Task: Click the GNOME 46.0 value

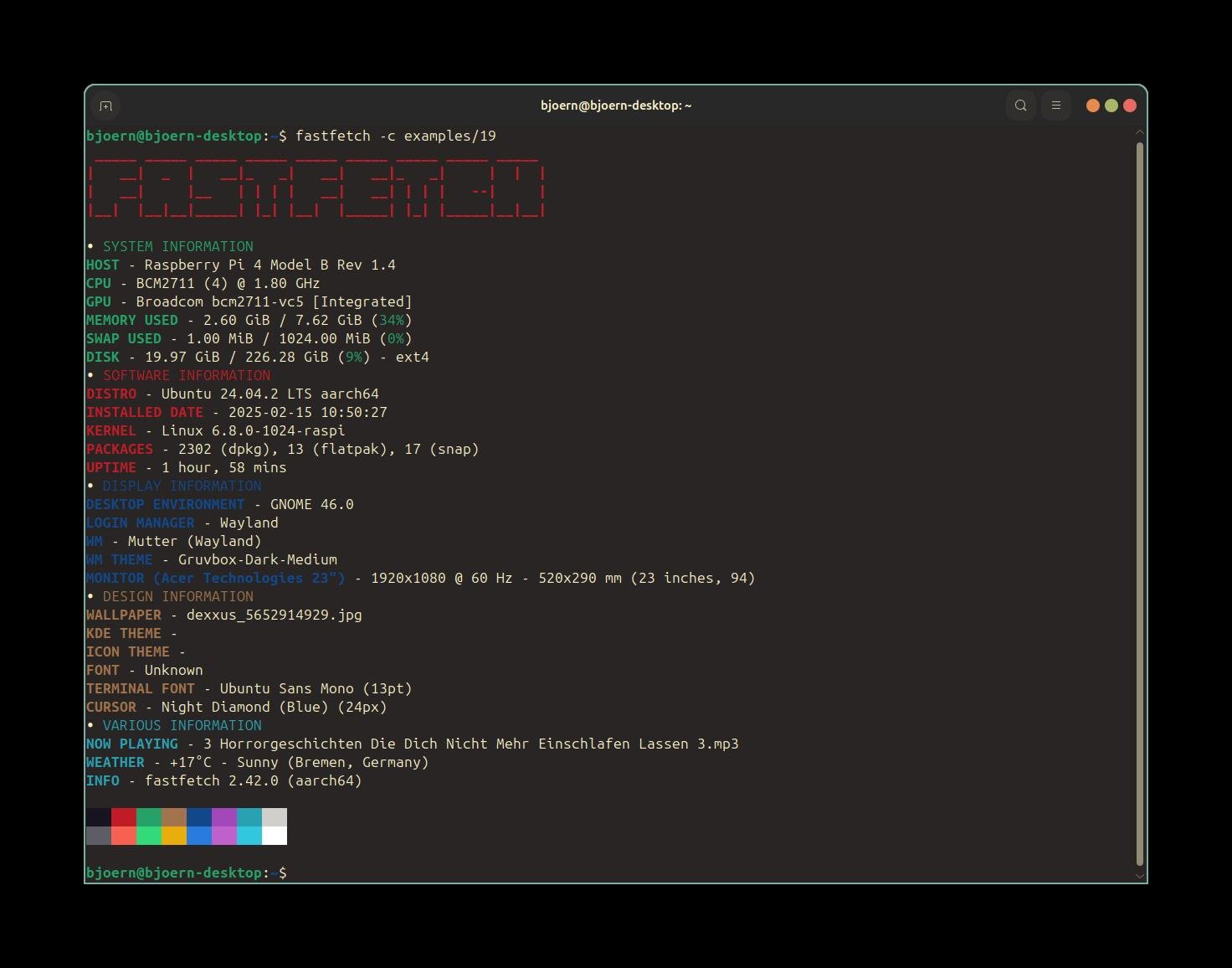Action: pos(312,504)
